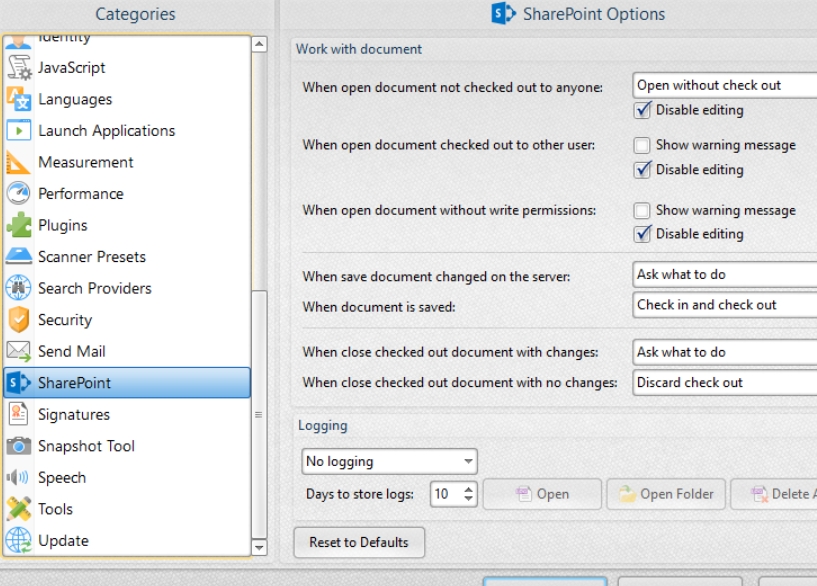
Task: Click the Update globe icon
Action: coord(19,540)
